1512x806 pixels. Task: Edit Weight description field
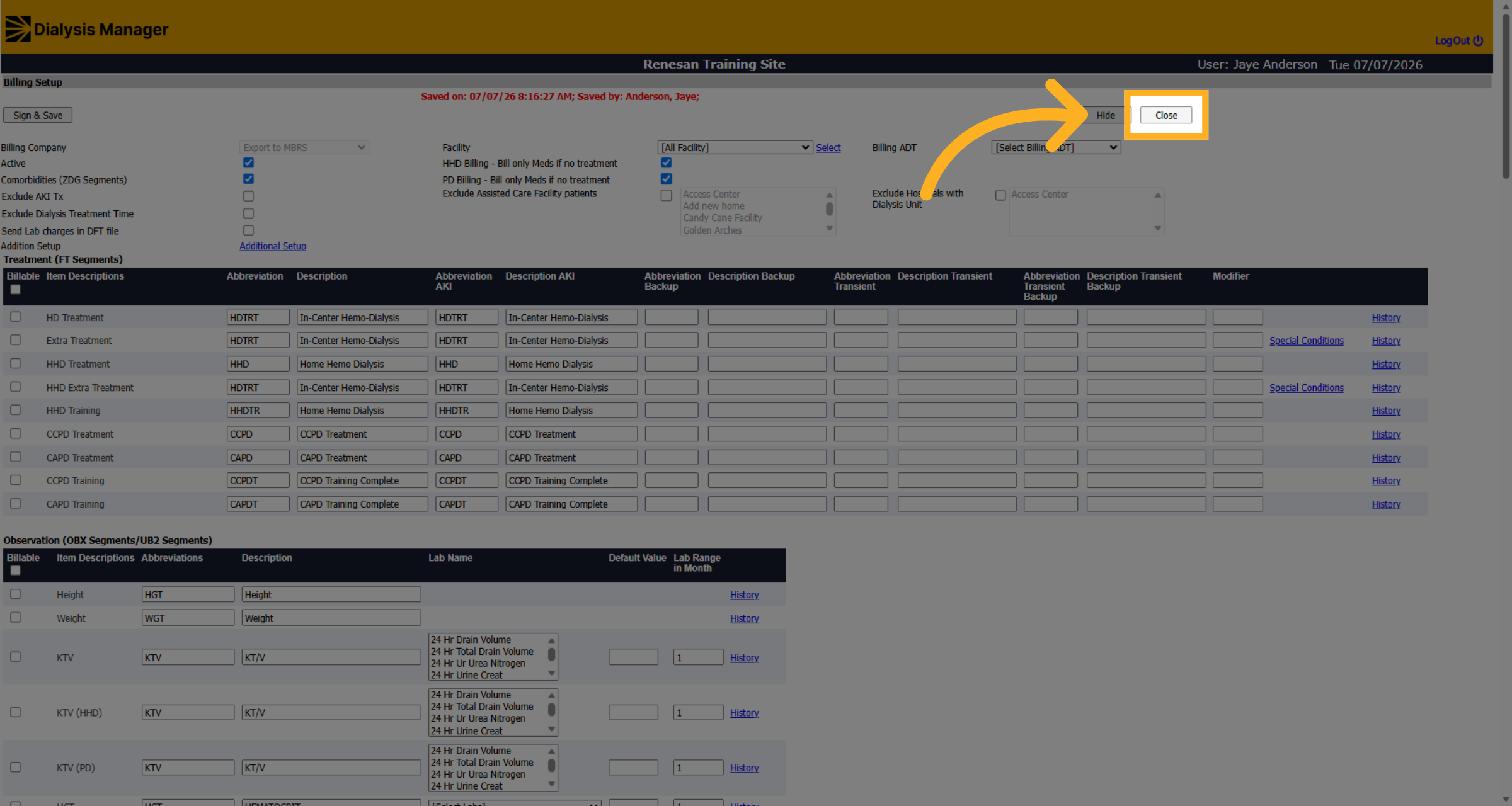click(331, 618)
